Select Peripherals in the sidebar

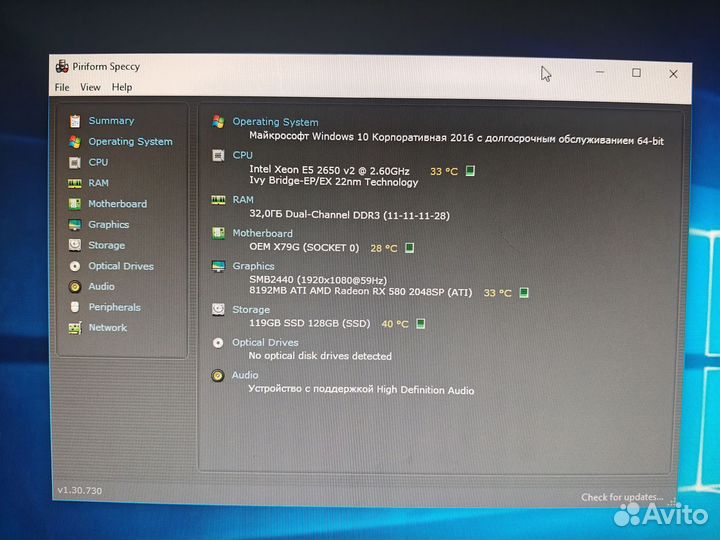pyautogui.click(x=114, y=307)
